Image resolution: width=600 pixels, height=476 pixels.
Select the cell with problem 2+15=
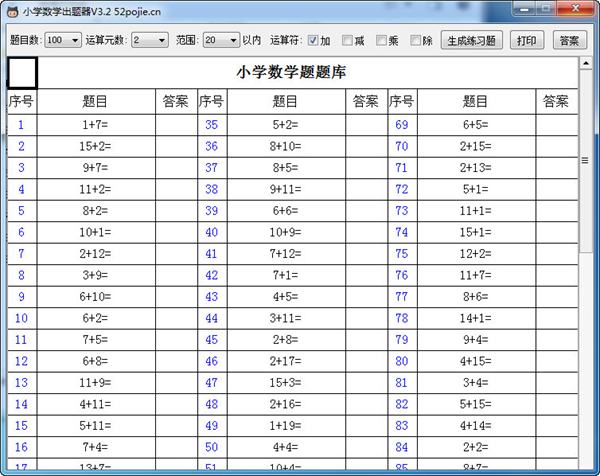[x=476, y=146]
